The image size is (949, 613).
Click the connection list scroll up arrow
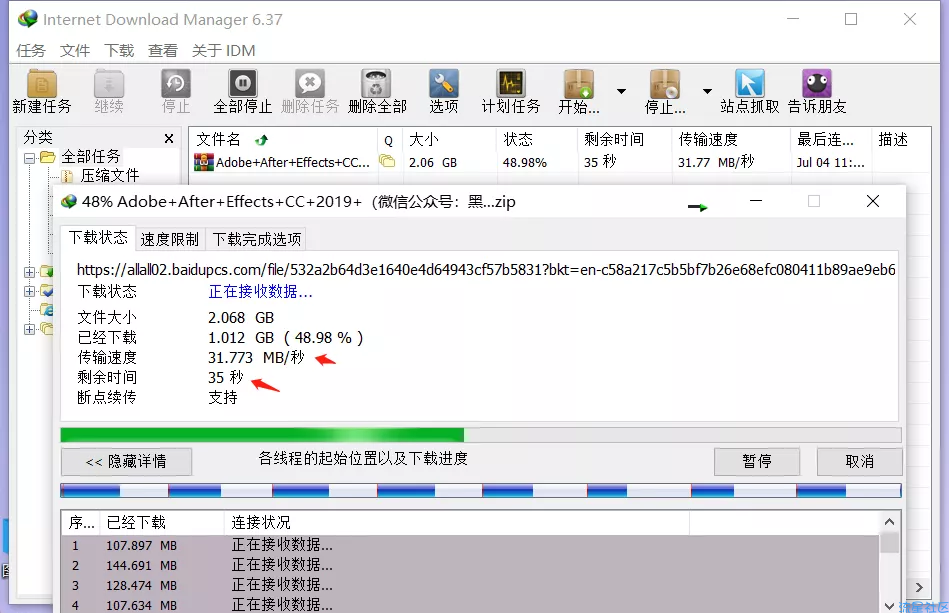tap(889, 522)
